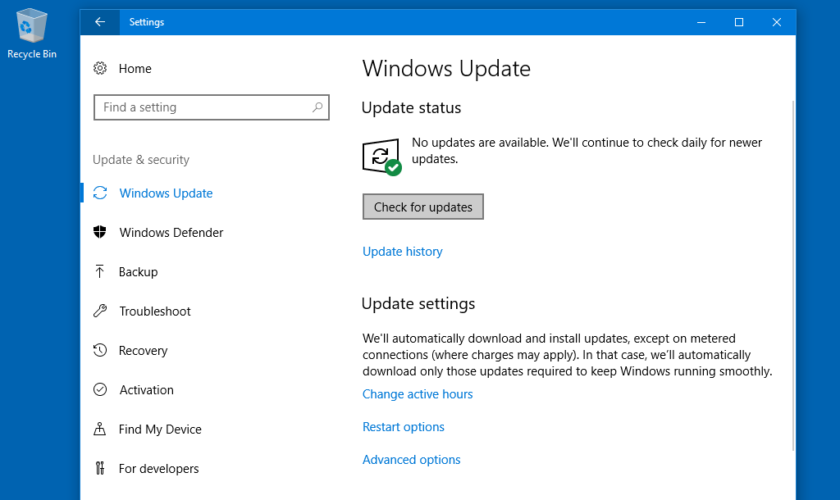Click the update status icon with green check

pos(381,157)
